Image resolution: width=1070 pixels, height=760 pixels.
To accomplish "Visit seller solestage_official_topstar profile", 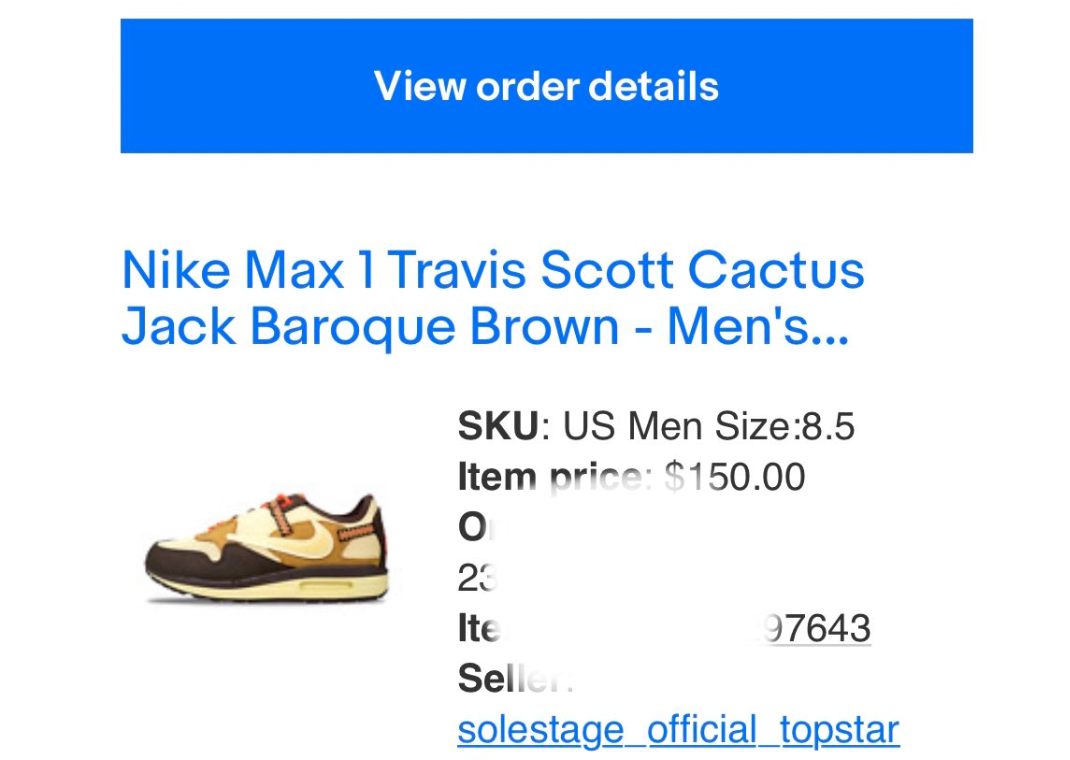I will (x=676, y=729).
